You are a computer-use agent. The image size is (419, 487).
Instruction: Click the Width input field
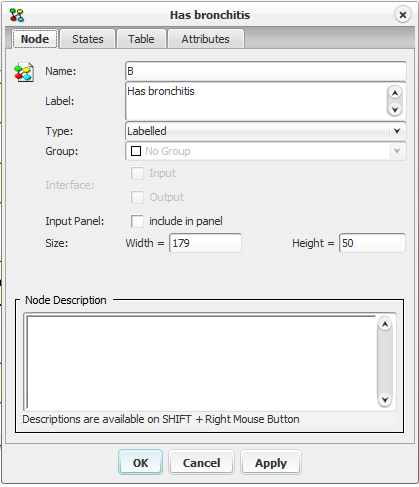[205, 243]
